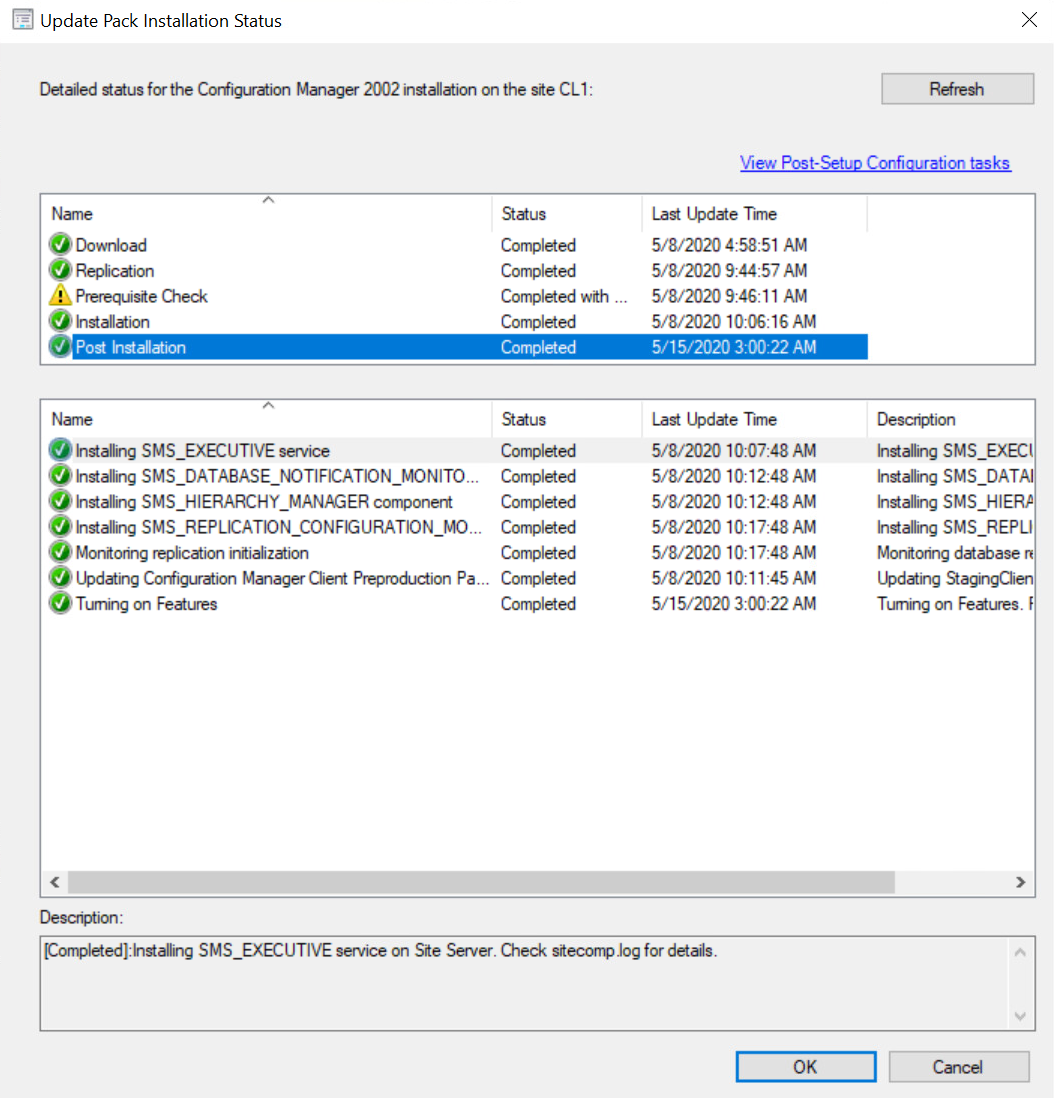
Task: Click the window icon in the title bar
Action: (22, 20)
